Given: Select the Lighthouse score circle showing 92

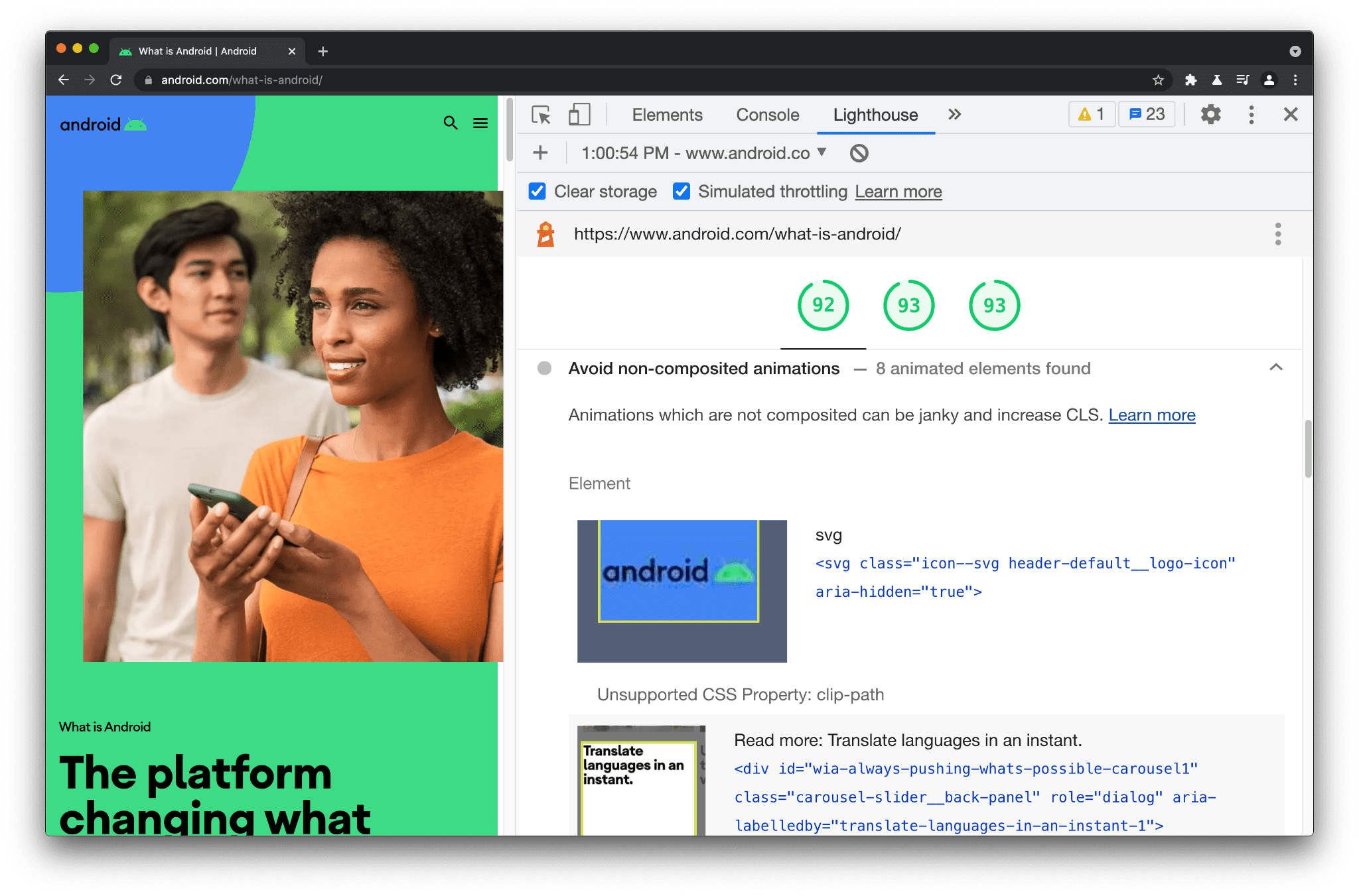Looking at the screenshot, I should click(821, 305).
